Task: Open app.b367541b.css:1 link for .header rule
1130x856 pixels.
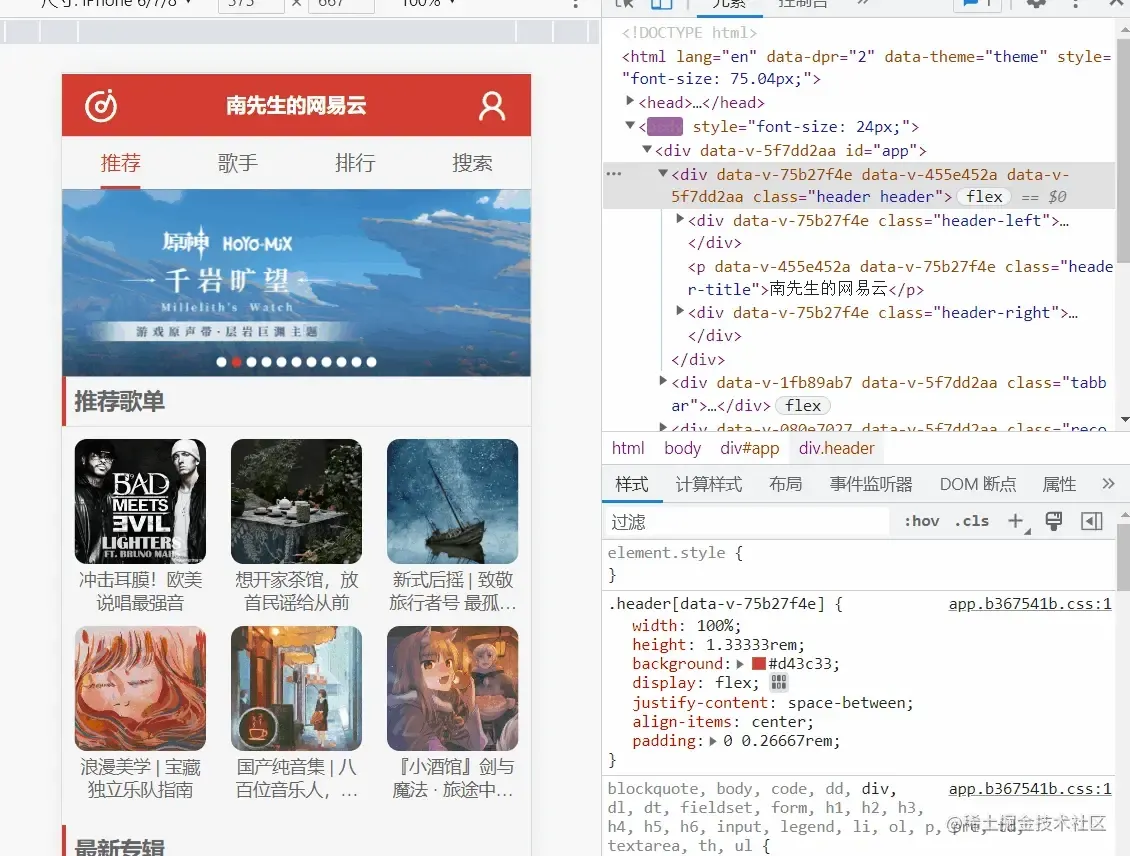Action: [1030, 604]
